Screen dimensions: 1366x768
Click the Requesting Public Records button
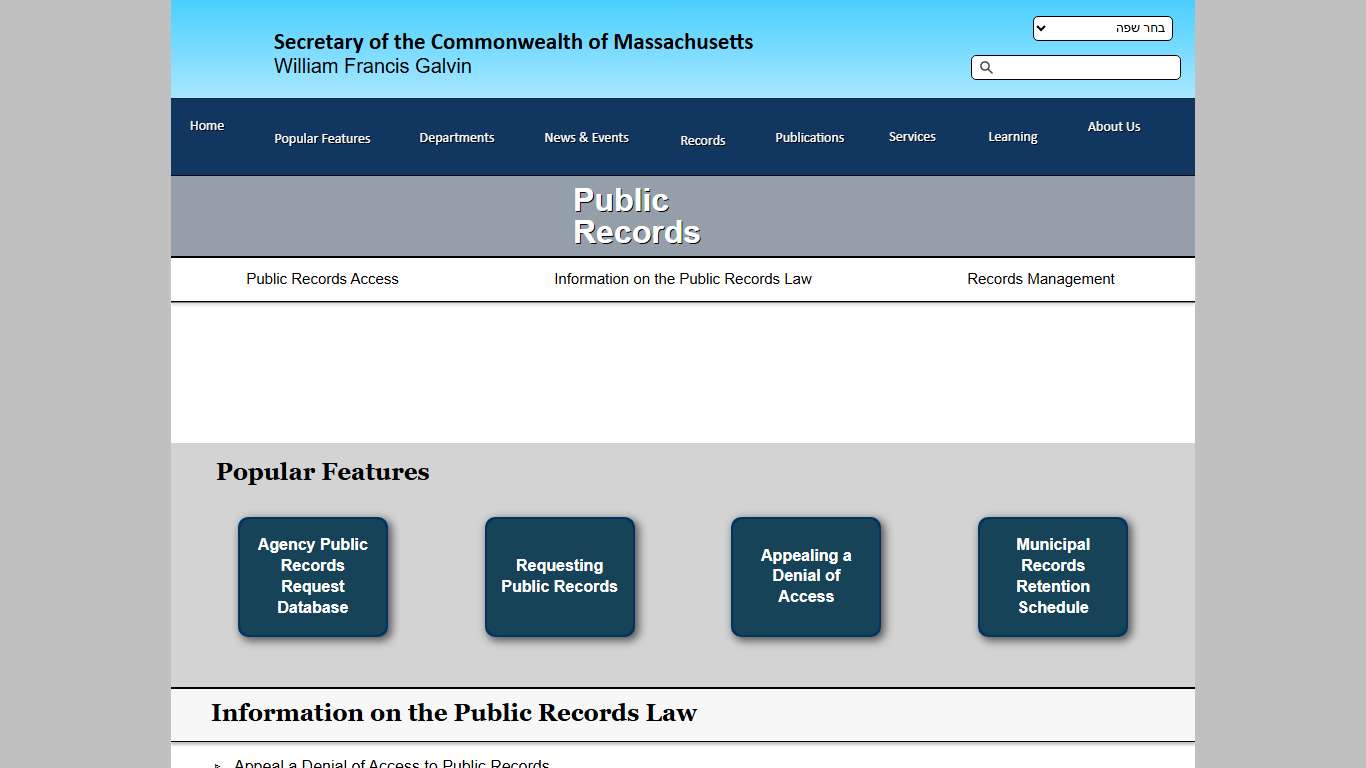click(559, 577)
